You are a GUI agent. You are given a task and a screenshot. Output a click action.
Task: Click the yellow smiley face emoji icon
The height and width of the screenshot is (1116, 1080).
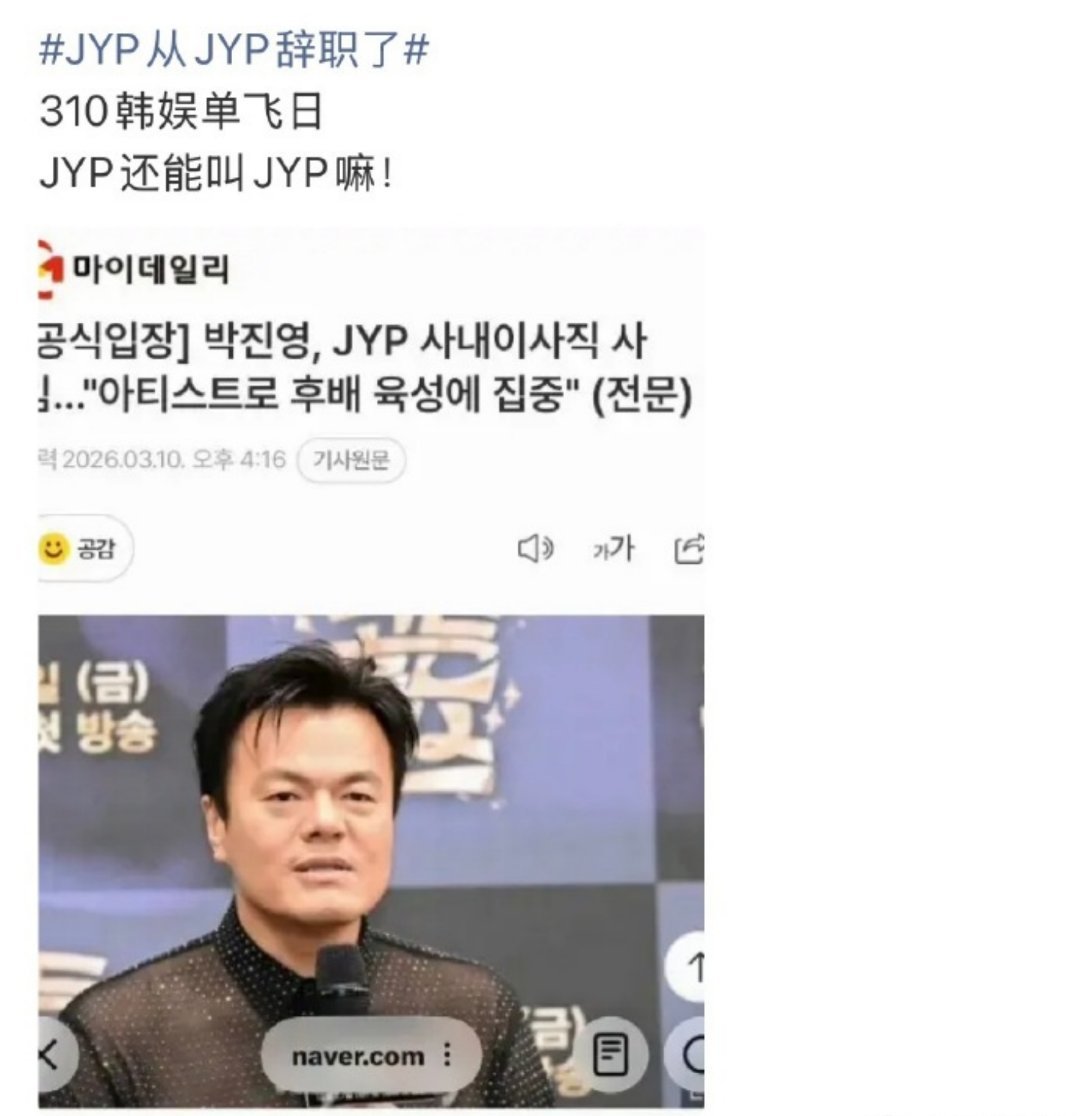pos(54,549)
